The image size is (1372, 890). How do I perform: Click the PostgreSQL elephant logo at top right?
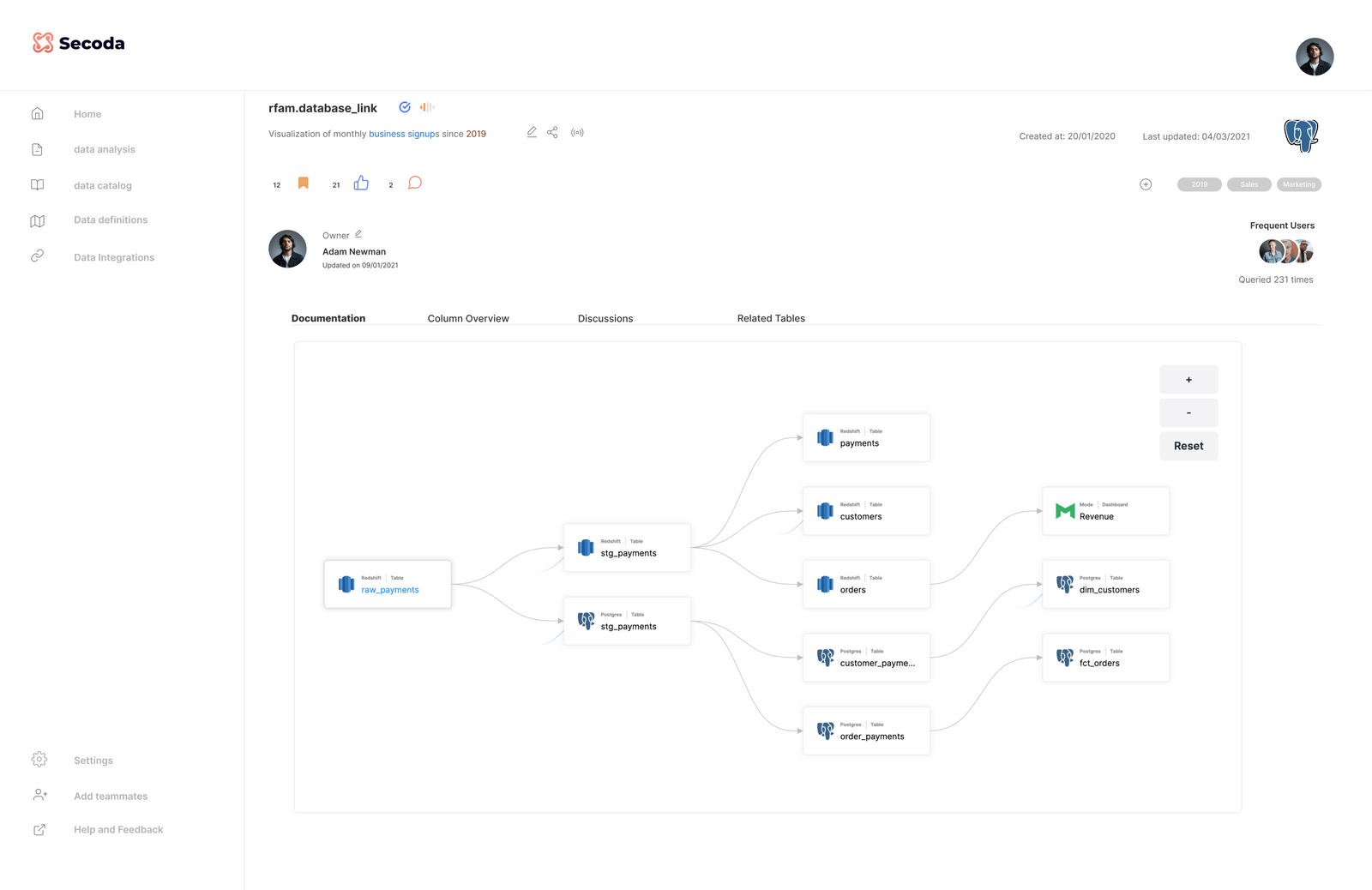pos(1302,135)
